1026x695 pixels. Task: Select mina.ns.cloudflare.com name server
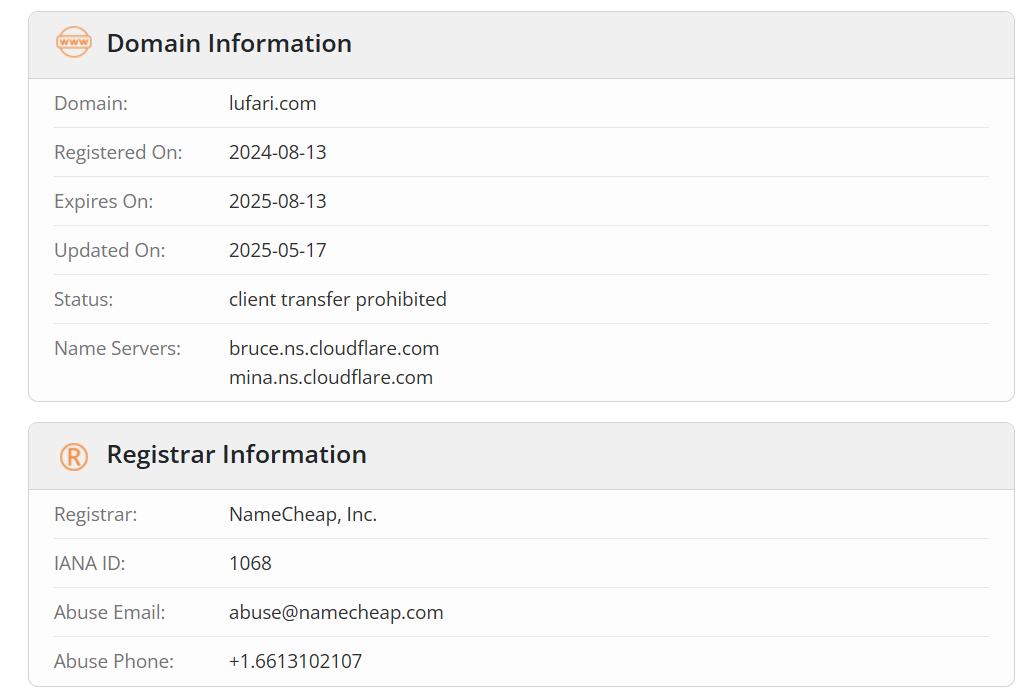click(330, 378)
